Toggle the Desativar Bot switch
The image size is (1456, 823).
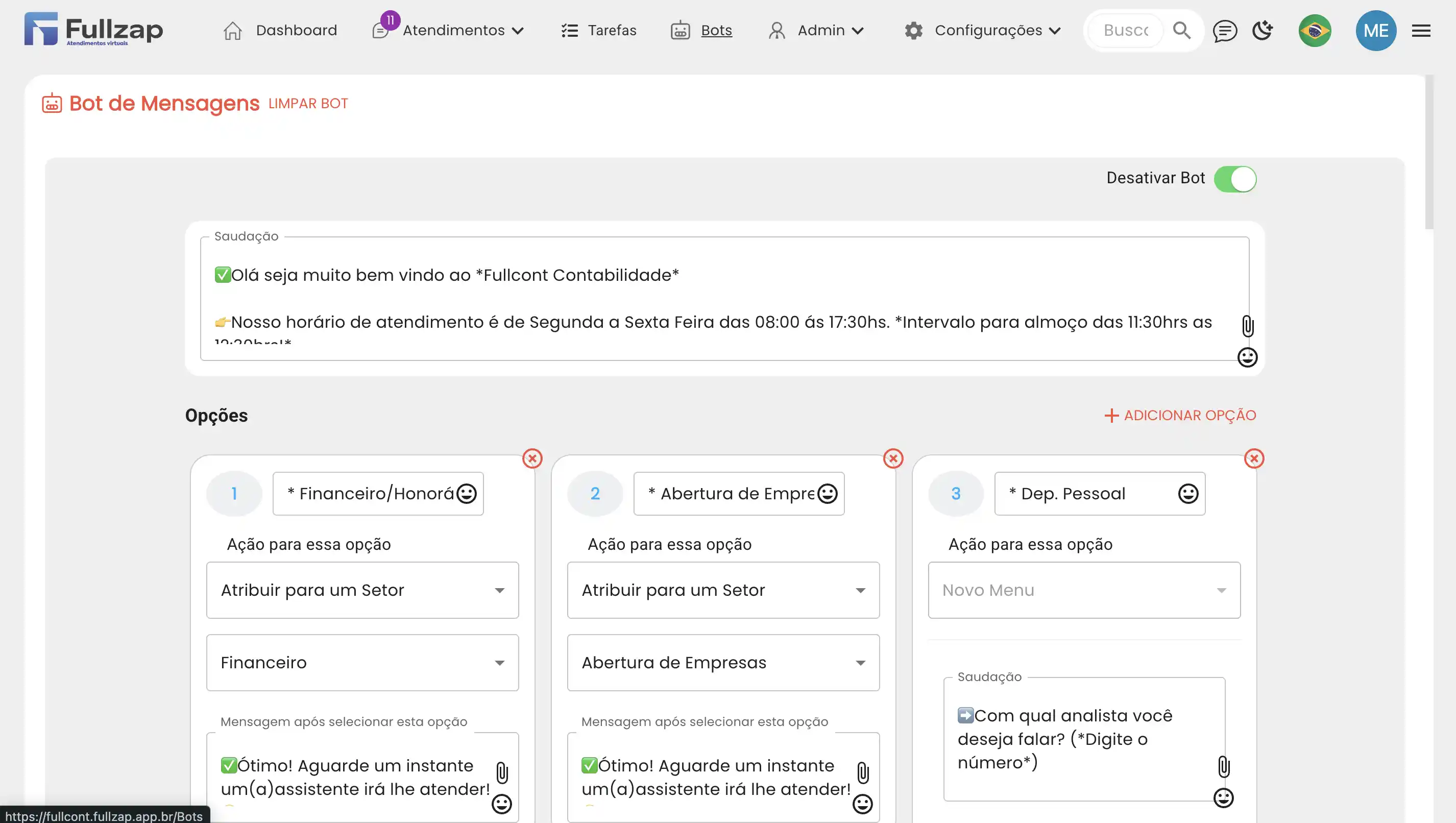[x=1235, y=179]
